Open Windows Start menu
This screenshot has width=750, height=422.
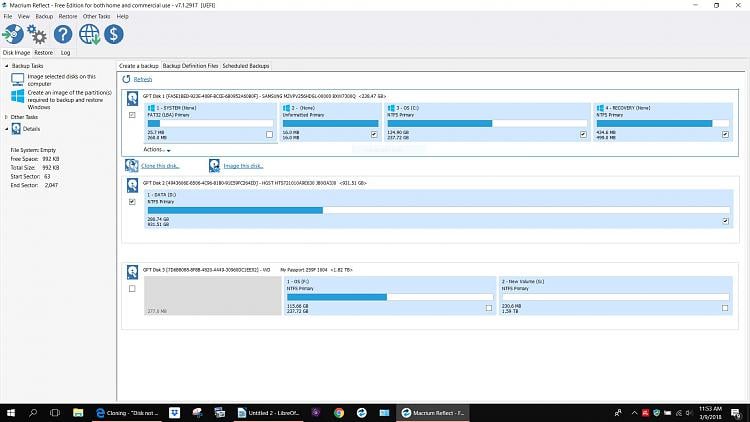(11, 412)
